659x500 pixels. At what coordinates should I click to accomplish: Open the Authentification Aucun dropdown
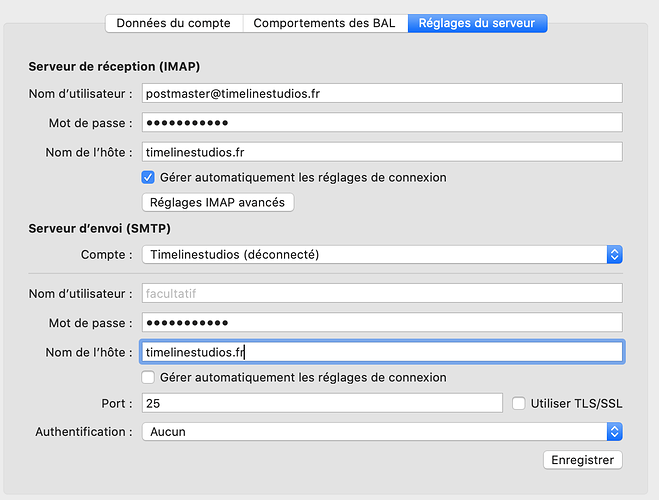tap(382, 432)
